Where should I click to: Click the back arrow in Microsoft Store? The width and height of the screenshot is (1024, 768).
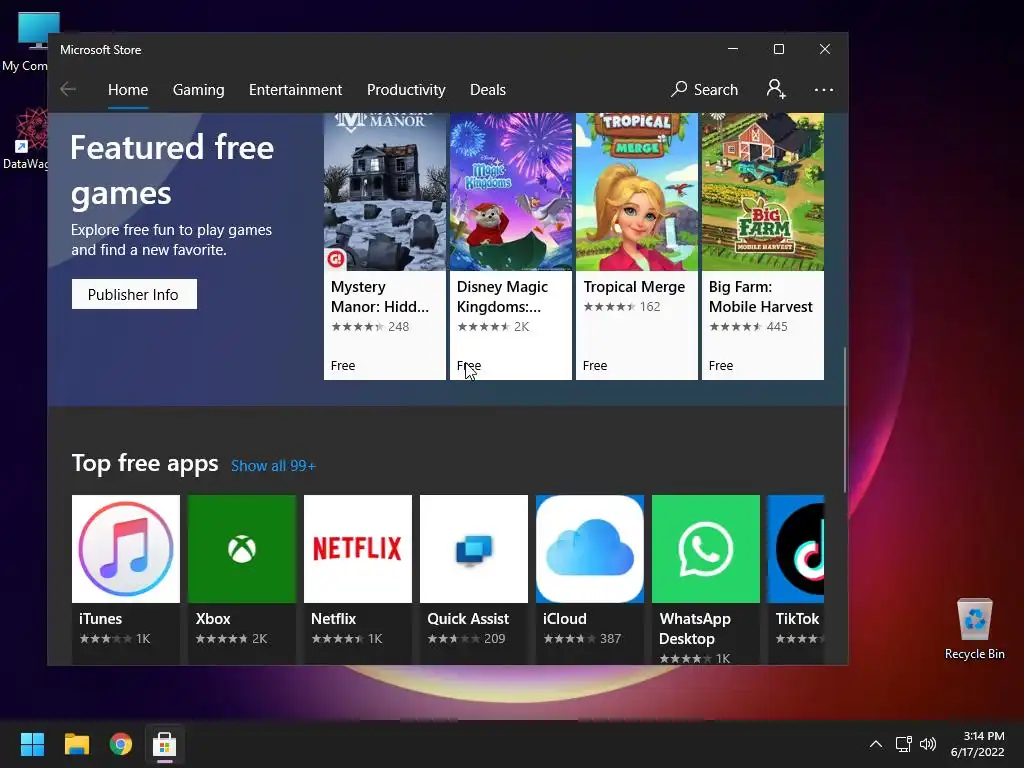click(68, 89)
